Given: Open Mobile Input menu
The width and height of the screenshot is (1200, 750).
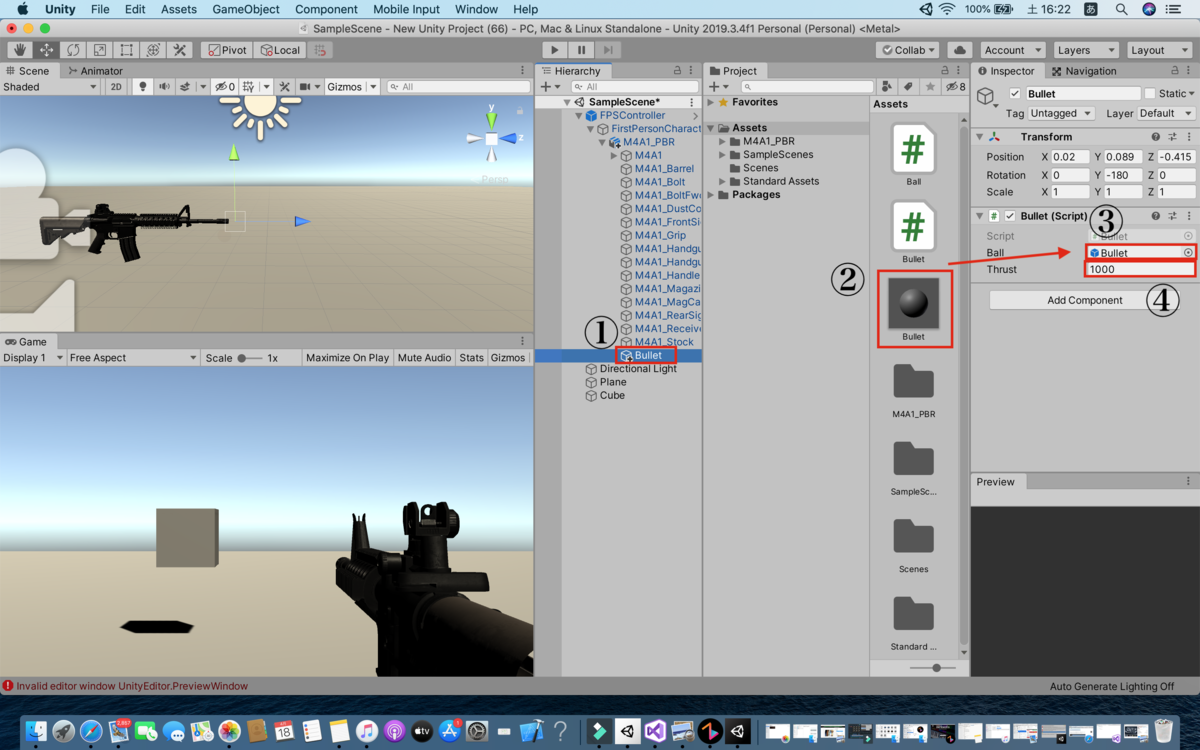Looking at the screenshot, I should [x=406, y=9].
